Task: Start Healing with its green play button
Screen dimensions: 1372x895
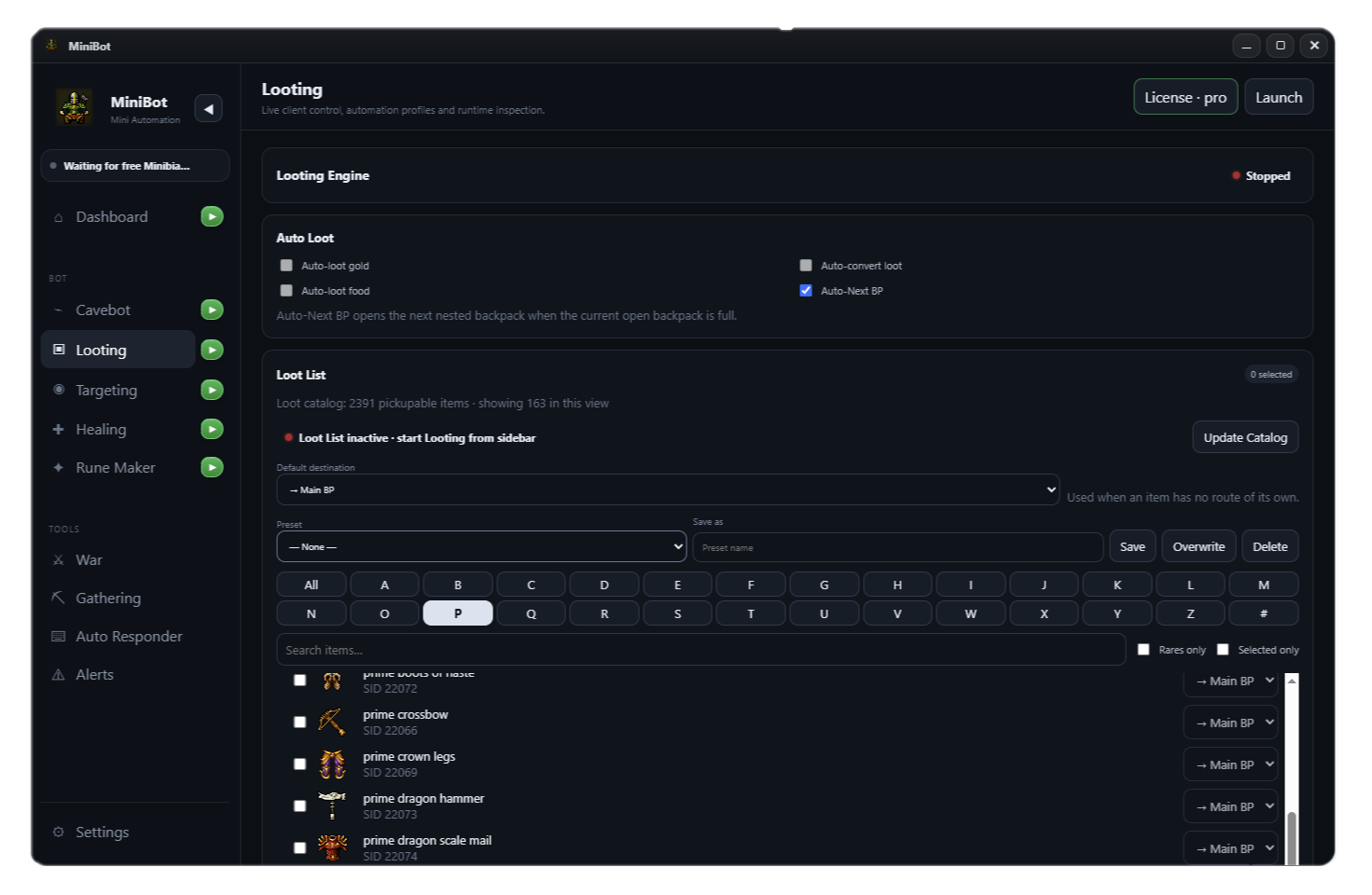Action: (213, 429)
